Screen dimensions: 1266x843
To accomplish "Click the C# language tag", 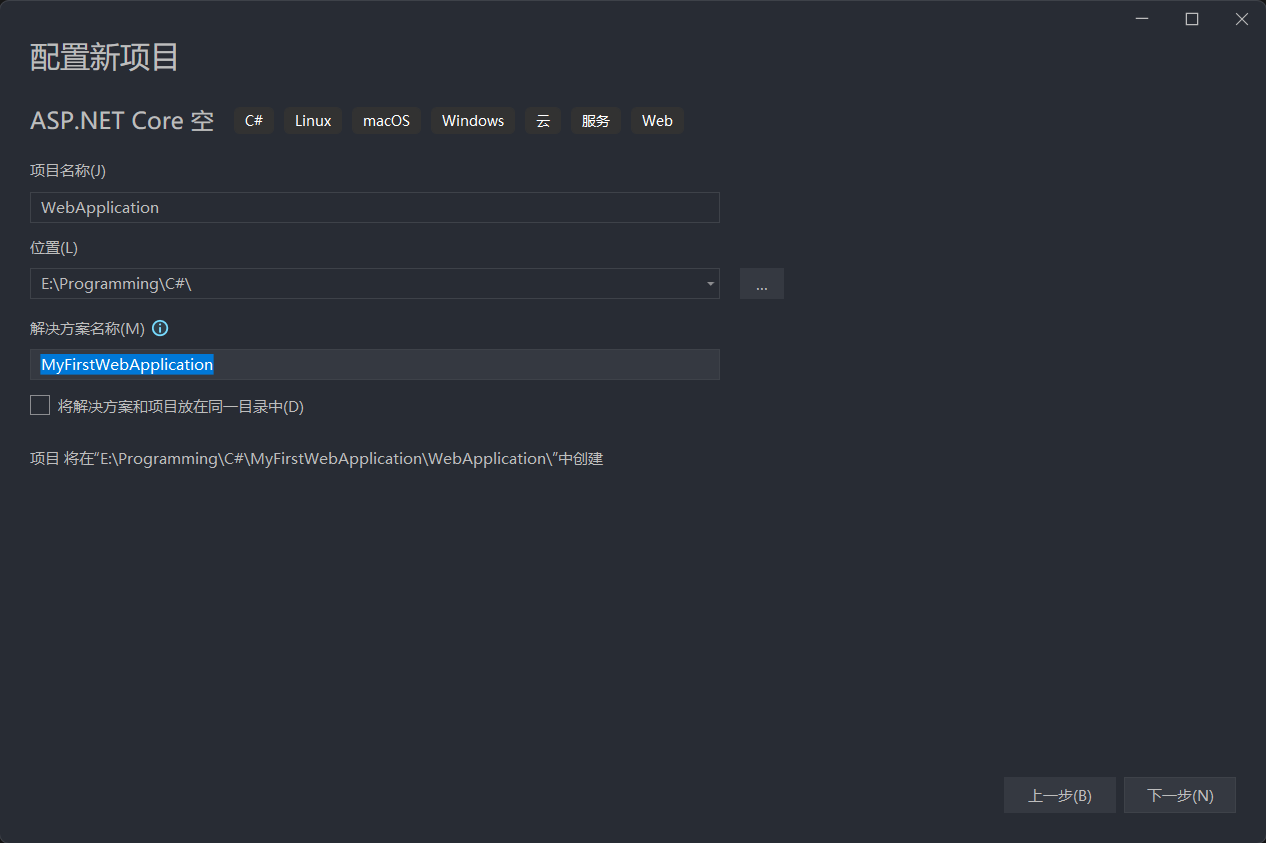I will [254, 121].
